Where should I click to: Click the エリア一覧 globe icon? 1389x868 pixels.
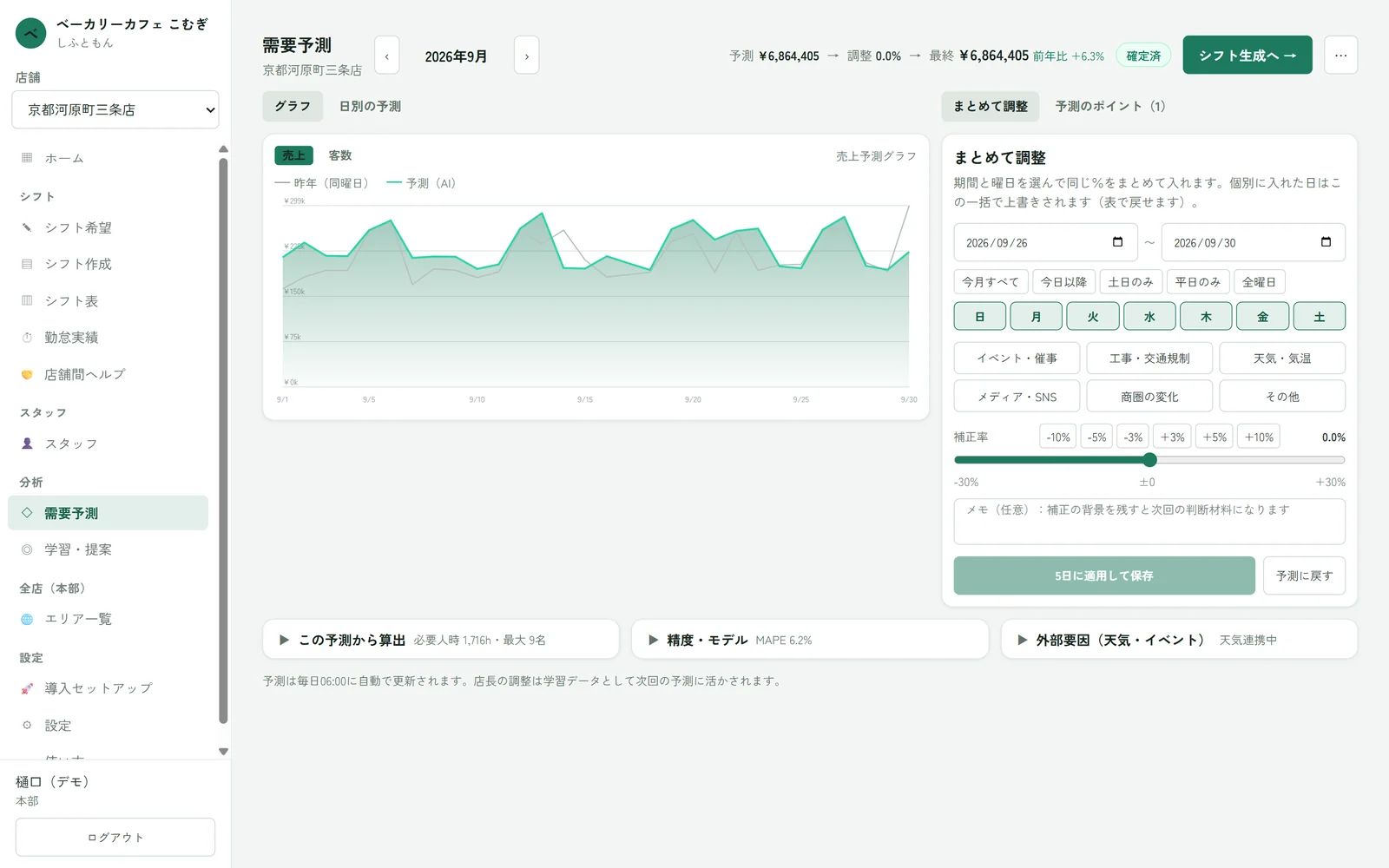coord(27,619)
